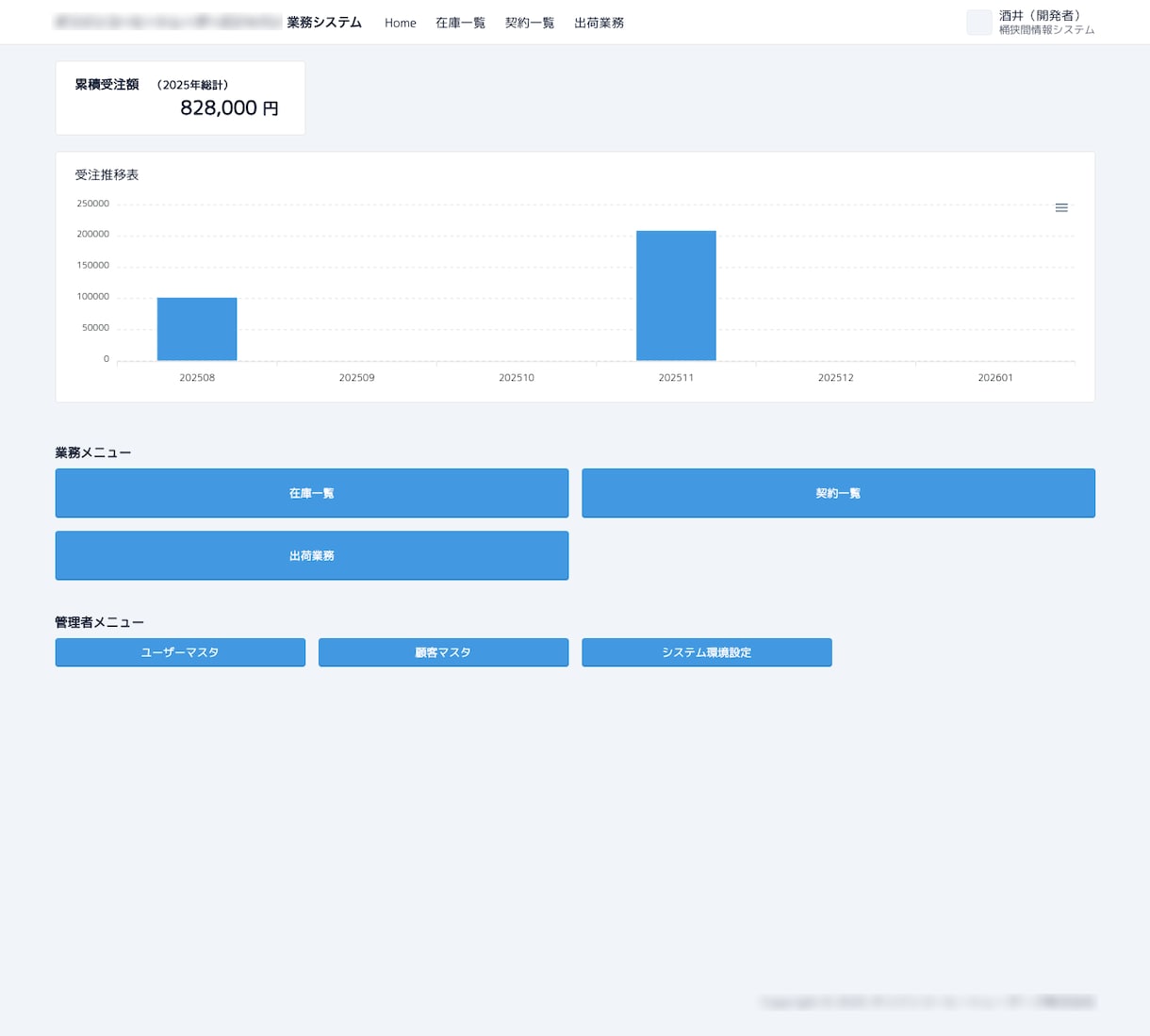Select the 202511 bar in the chart

(676, 295)
